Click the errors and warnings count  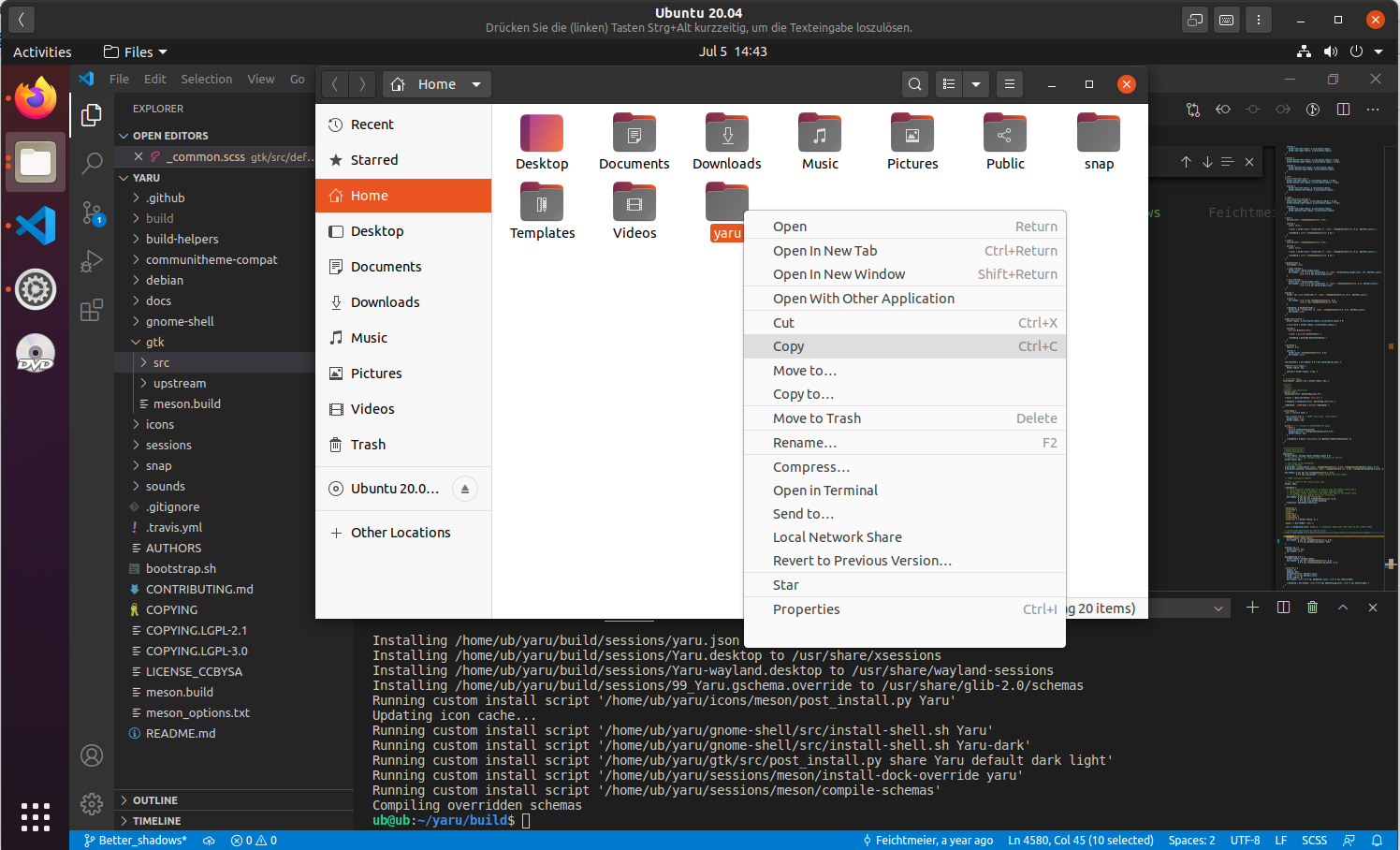(254, 841)
